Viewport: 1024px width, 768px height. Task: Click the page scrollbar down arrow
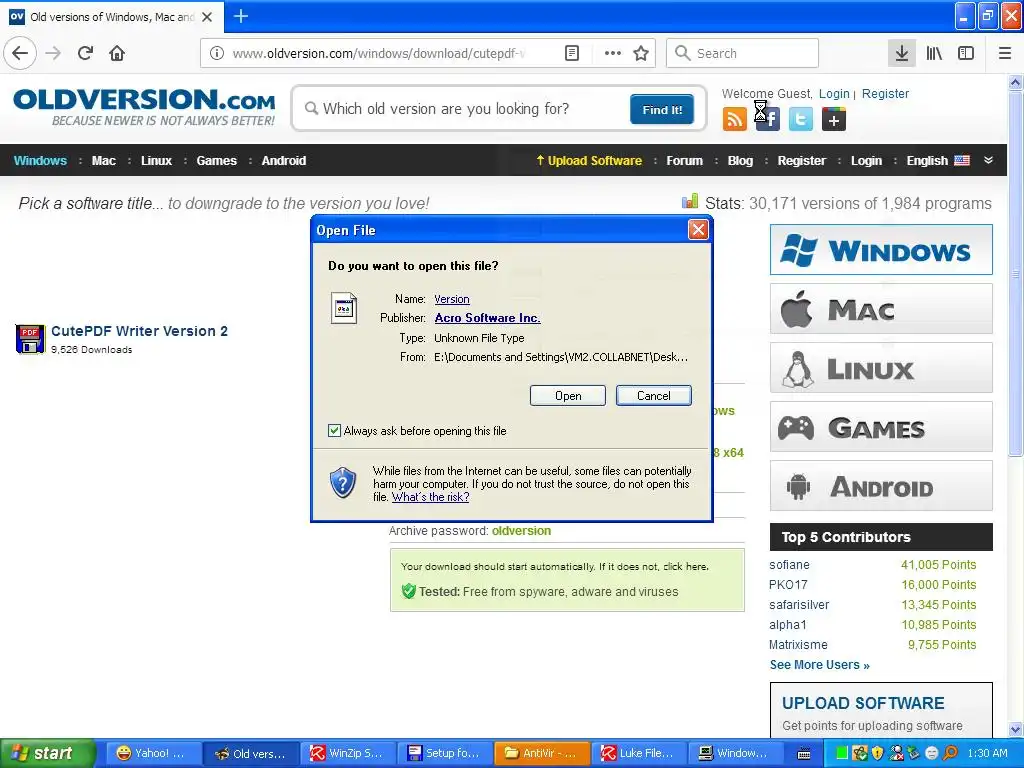tap(1015, 728)
